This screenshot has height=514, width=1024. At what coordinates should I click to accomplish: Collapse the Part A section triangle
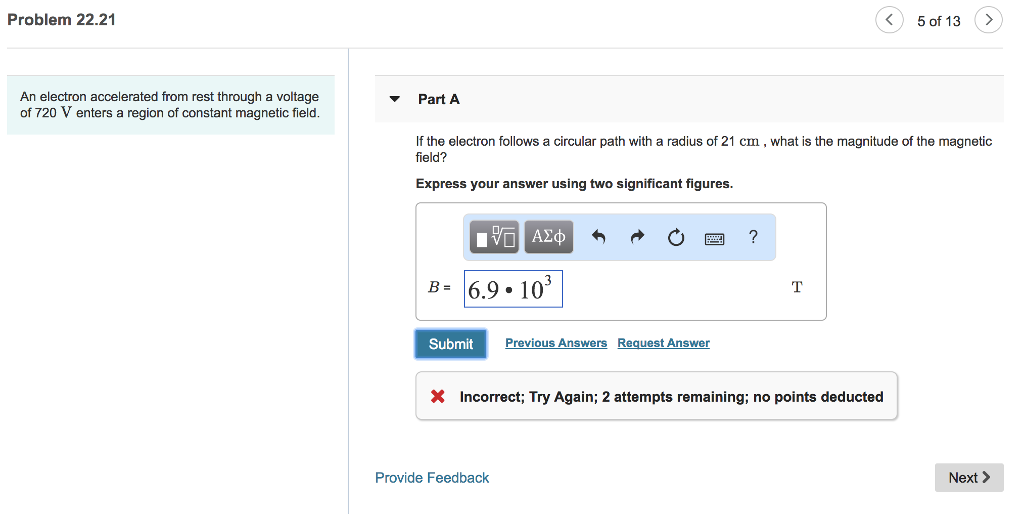pyautogui.click(x=395, y=99)
